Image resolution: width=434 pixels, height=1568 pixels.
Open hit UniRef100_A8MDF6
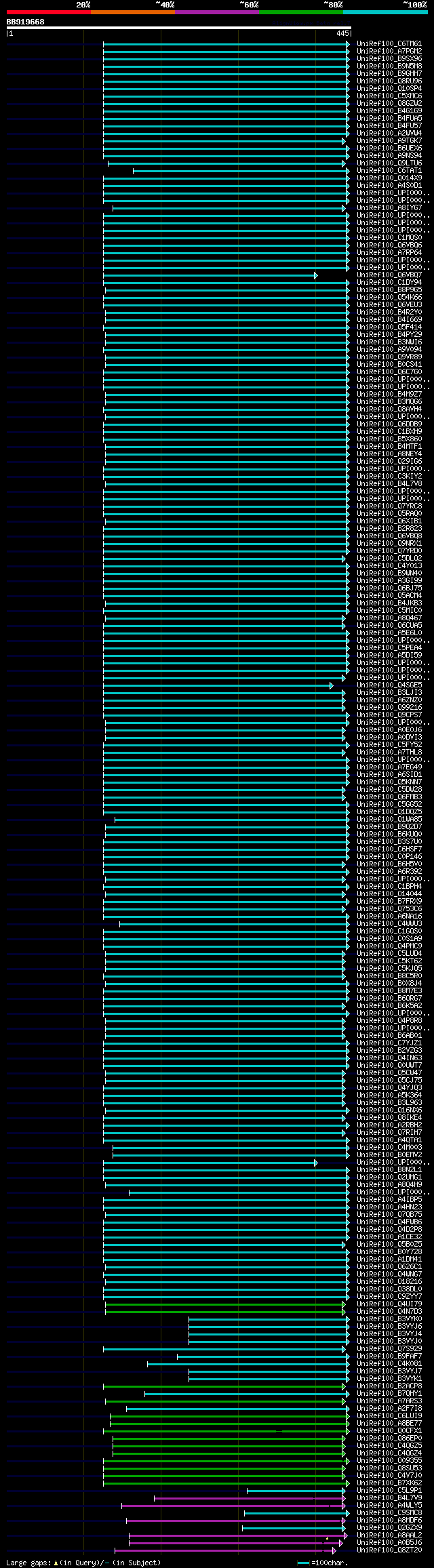[x=389, y=1521]
